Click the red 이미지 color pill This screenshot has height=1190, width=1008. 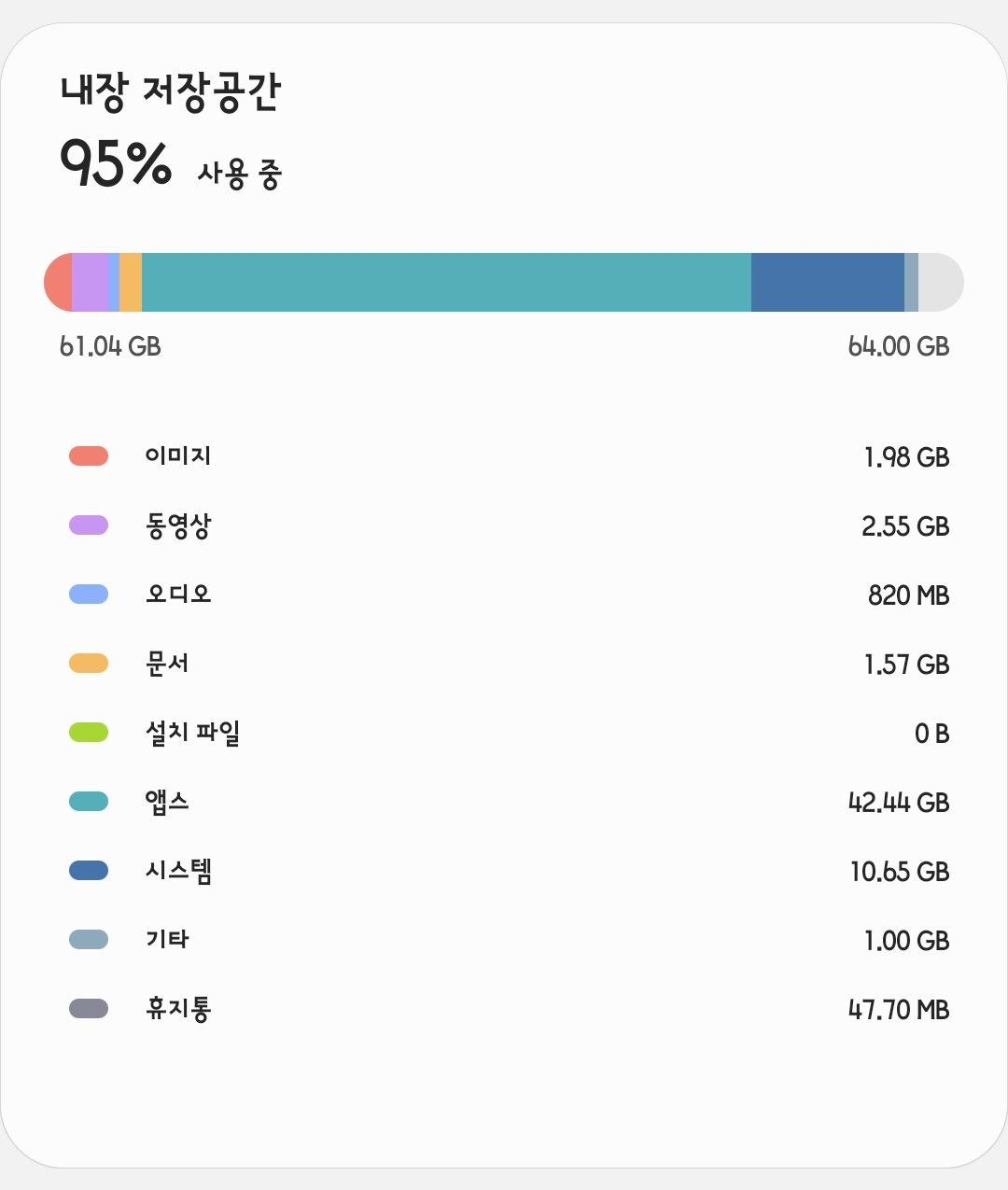point(89,455)
